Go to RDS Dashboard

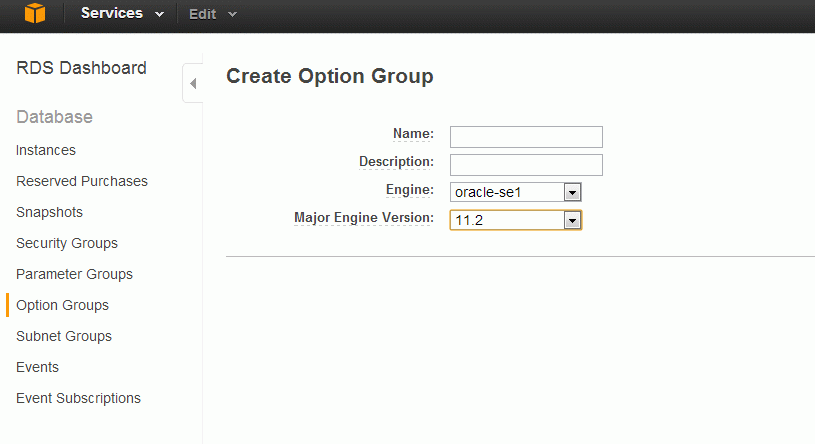pos(81,68)
